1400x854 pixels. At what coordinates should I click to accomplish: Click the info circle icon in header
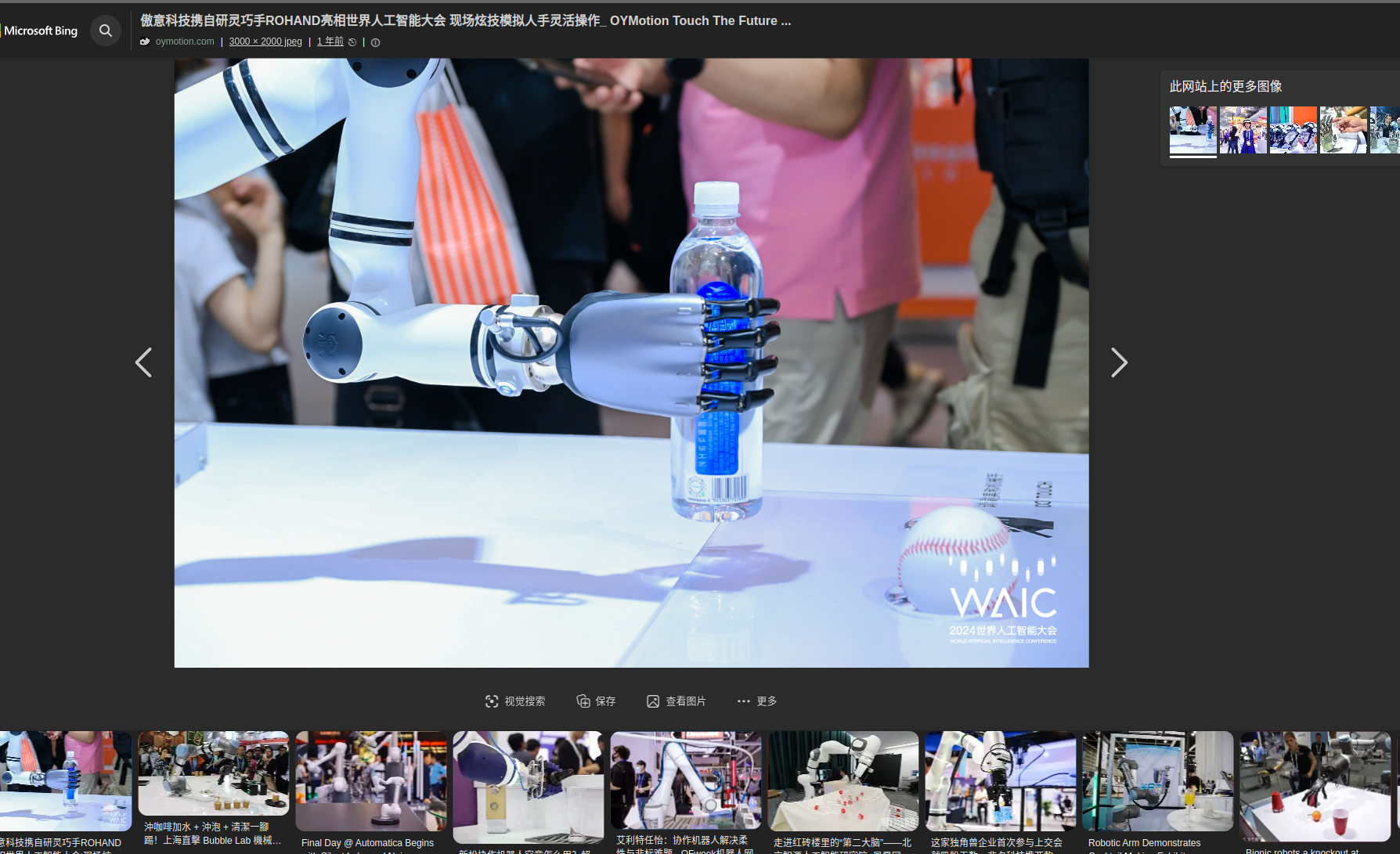point(375,42)
